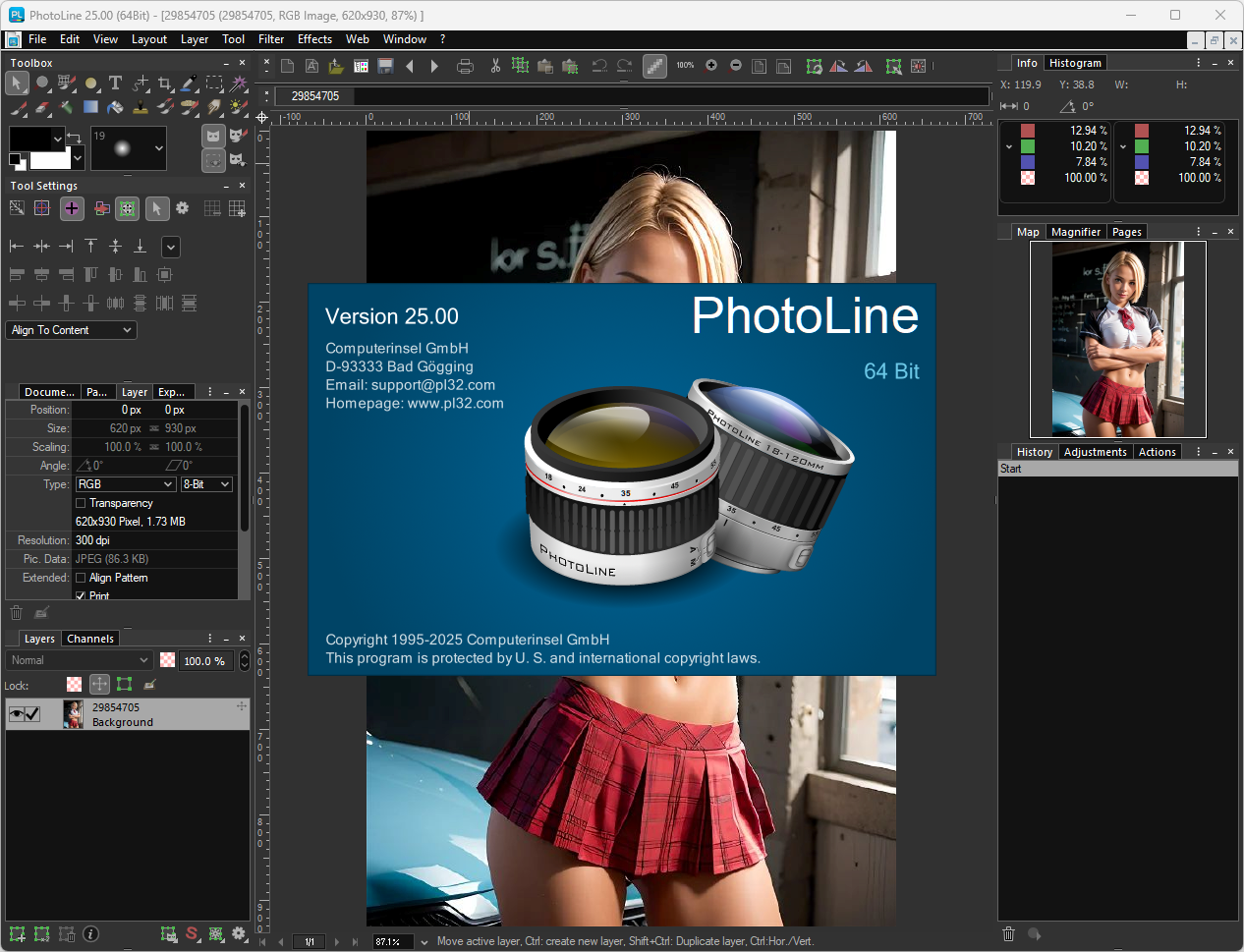Select the arrow Layer tool in Toolbox

click(17, 84)
